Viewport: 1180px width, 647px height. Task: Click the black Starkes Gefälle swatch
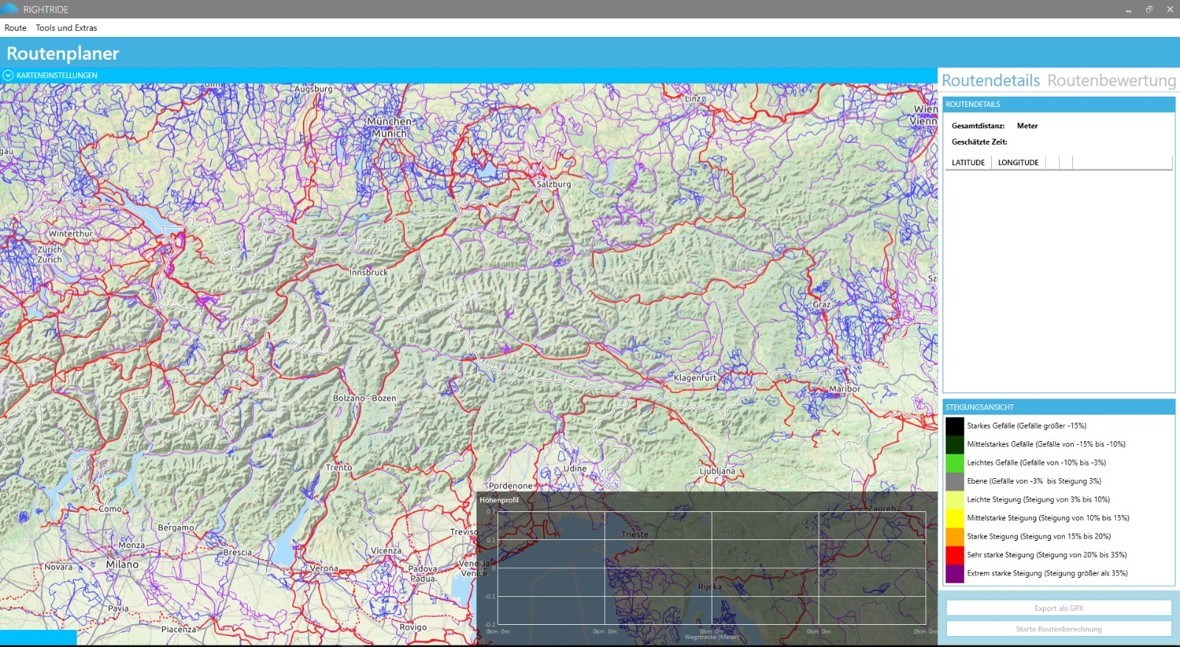[x=954, y=426]
